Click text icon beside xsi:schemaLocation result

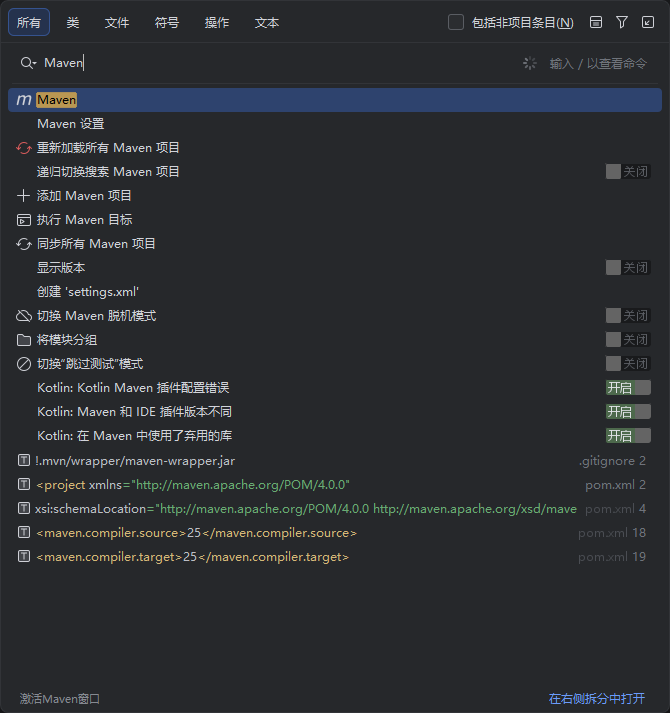click(24, 508)
